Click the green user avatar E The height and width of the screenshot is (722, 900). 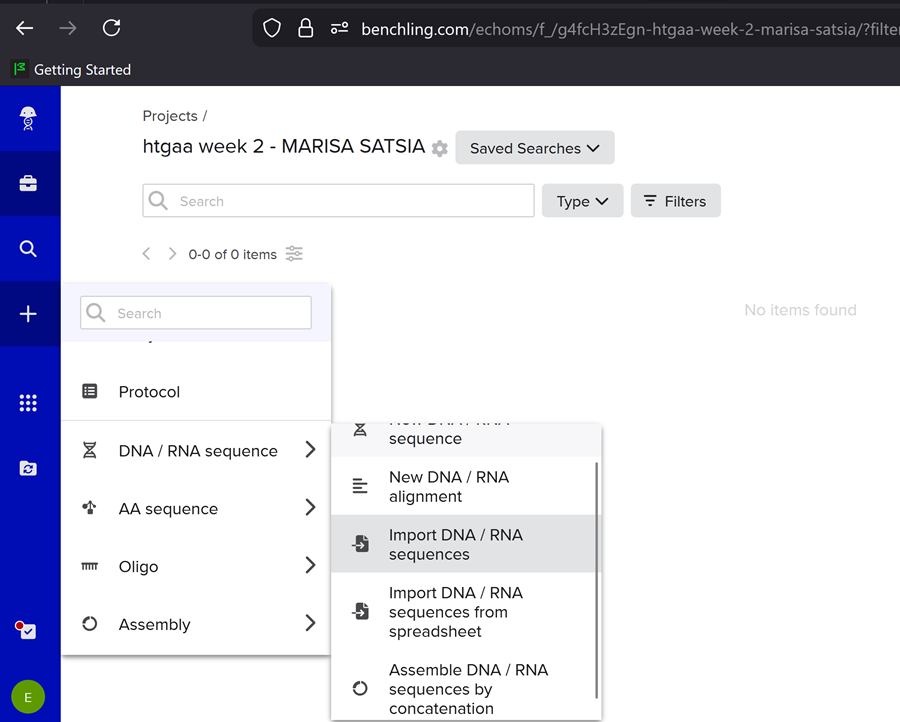[x=28, y=697]
